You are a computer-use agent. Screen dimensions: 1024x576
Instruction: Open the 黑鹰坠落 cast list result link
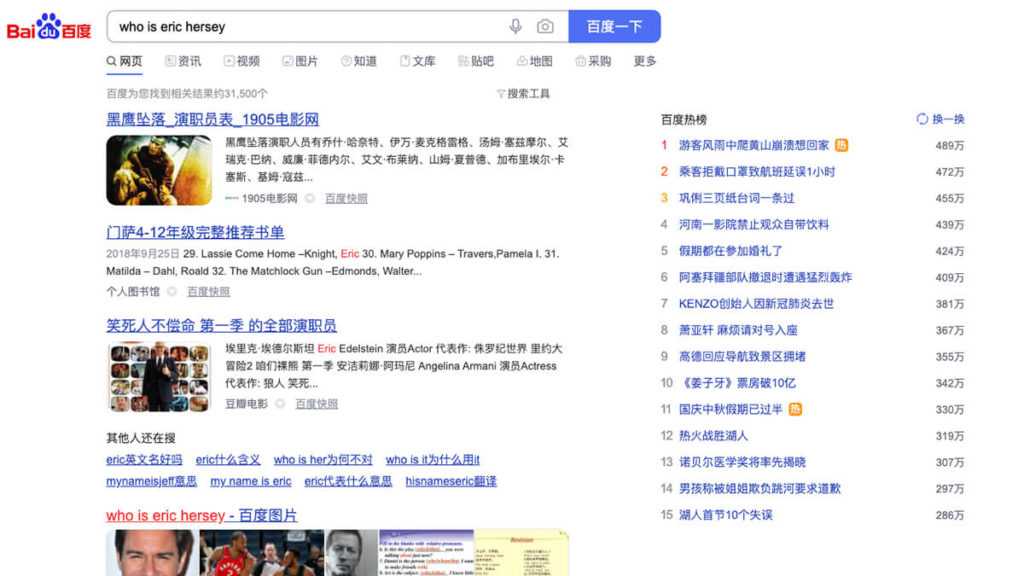pyautogui.click(x=212, y=119)
